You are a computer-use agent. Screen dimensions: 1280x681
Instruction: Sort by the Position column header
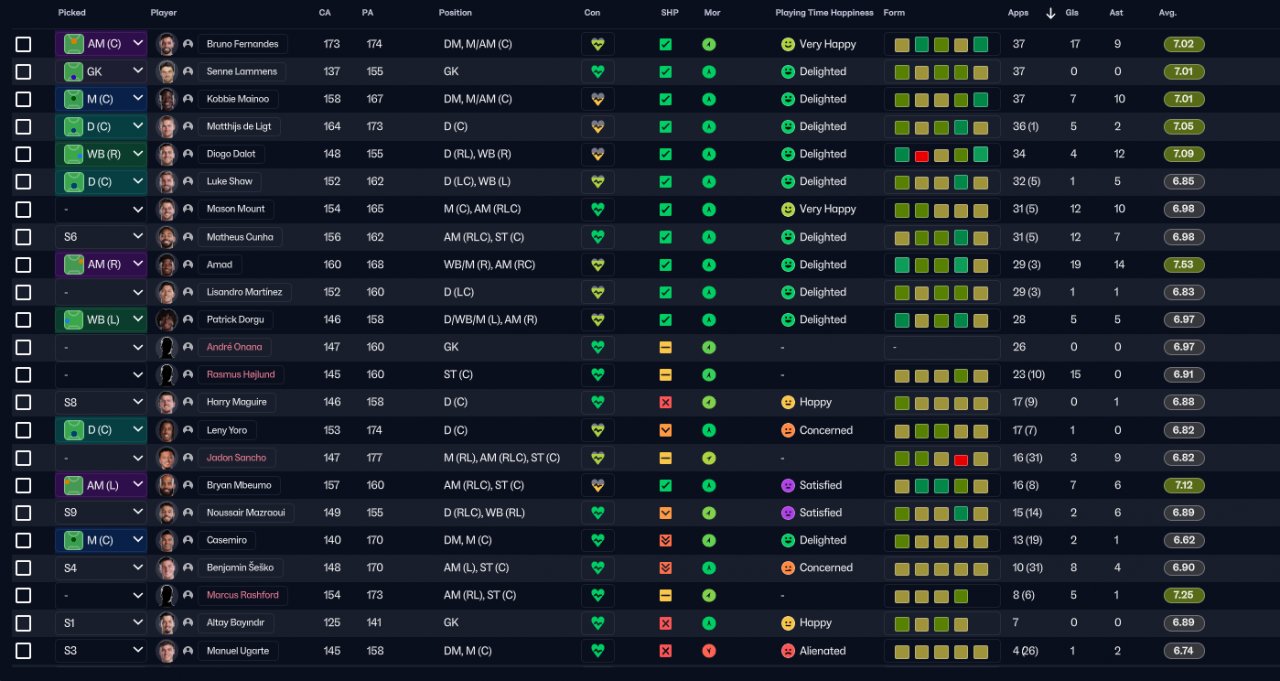pyautogui.click(x=455, y=13)
